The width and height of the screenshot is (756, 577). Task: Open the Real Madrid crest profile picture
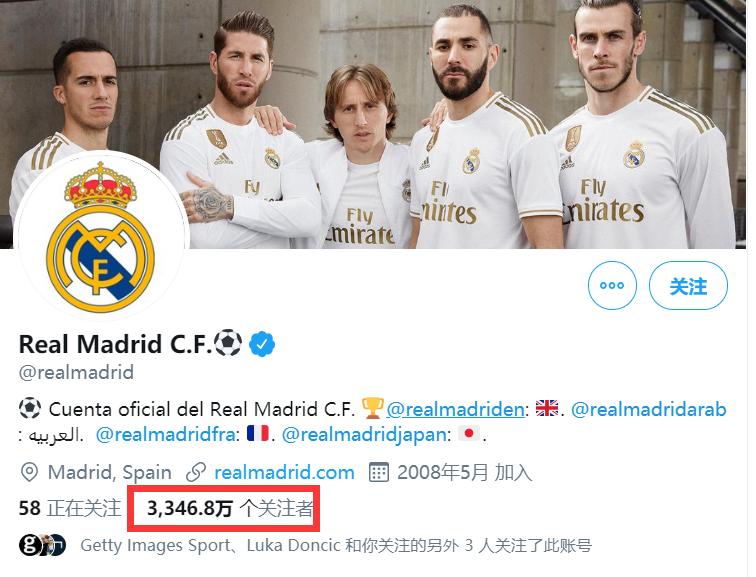[x=101, y=236]
